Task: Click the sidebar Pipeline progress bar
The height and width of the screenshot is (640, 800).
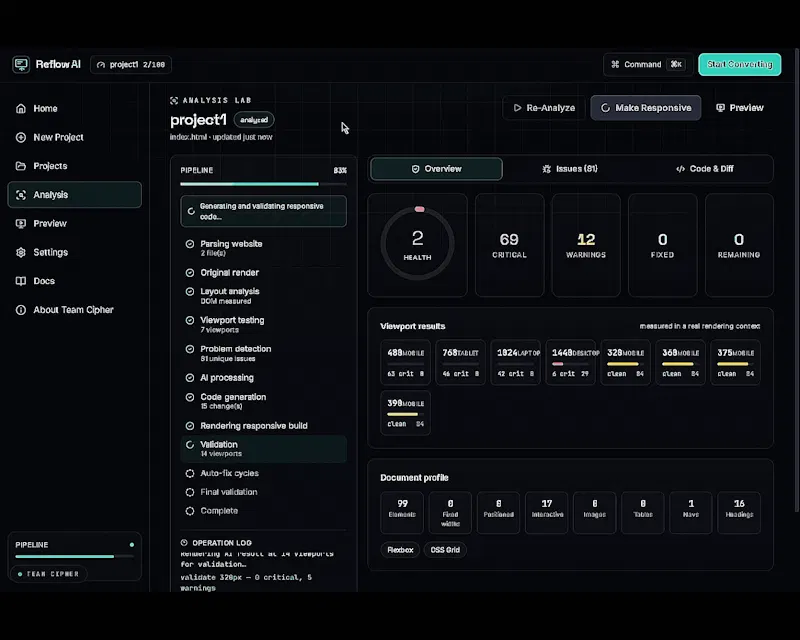Action: tap(74, 556)
